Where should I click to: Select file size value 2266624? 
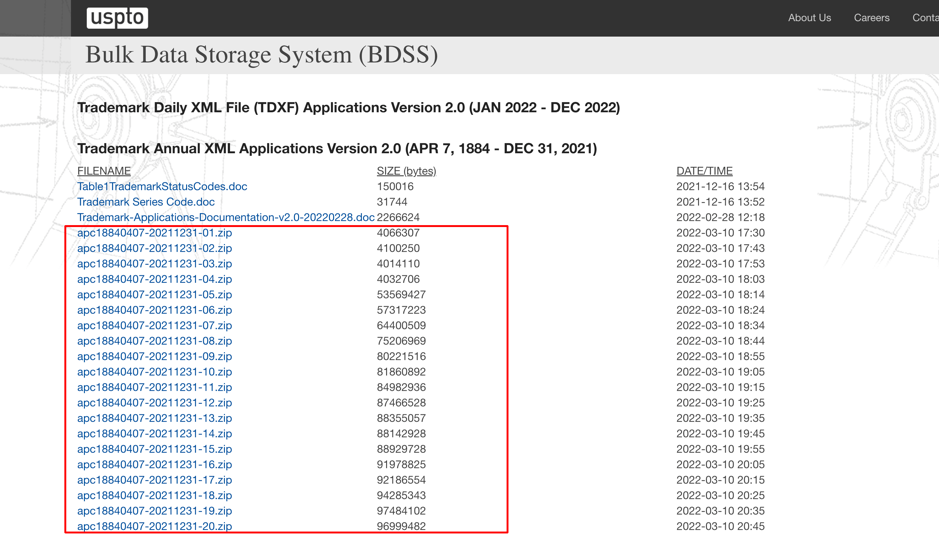coord(398,217)
